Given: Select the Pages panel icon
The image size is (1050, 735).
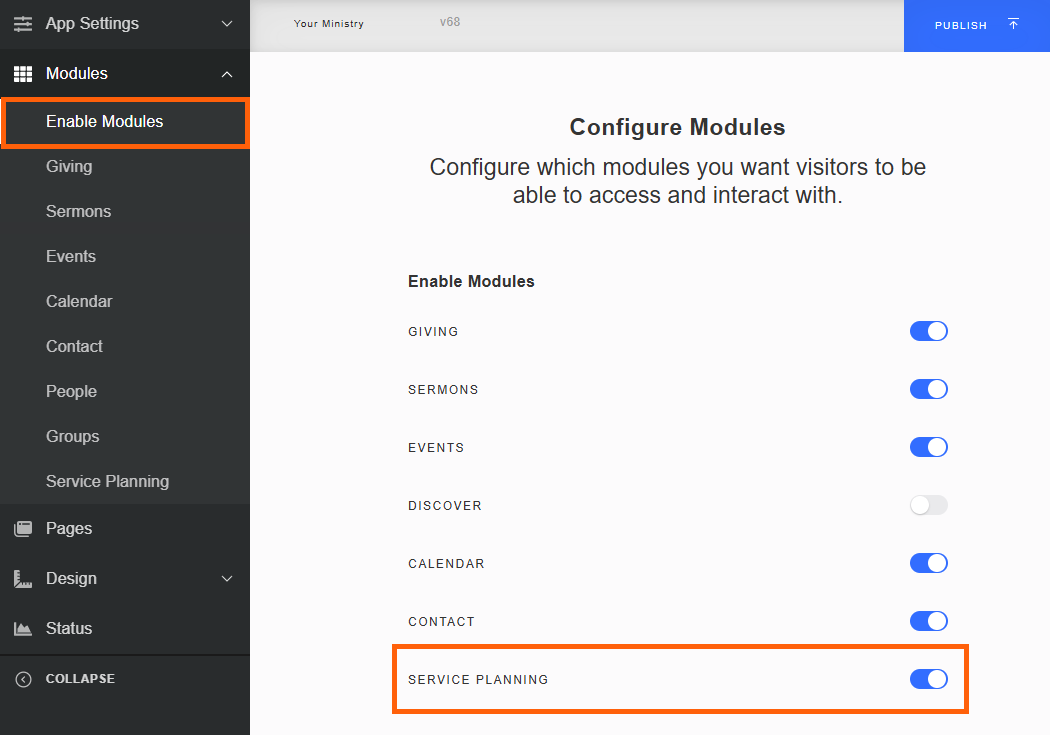Looking at the screenshot, I should tap(22, 528).
